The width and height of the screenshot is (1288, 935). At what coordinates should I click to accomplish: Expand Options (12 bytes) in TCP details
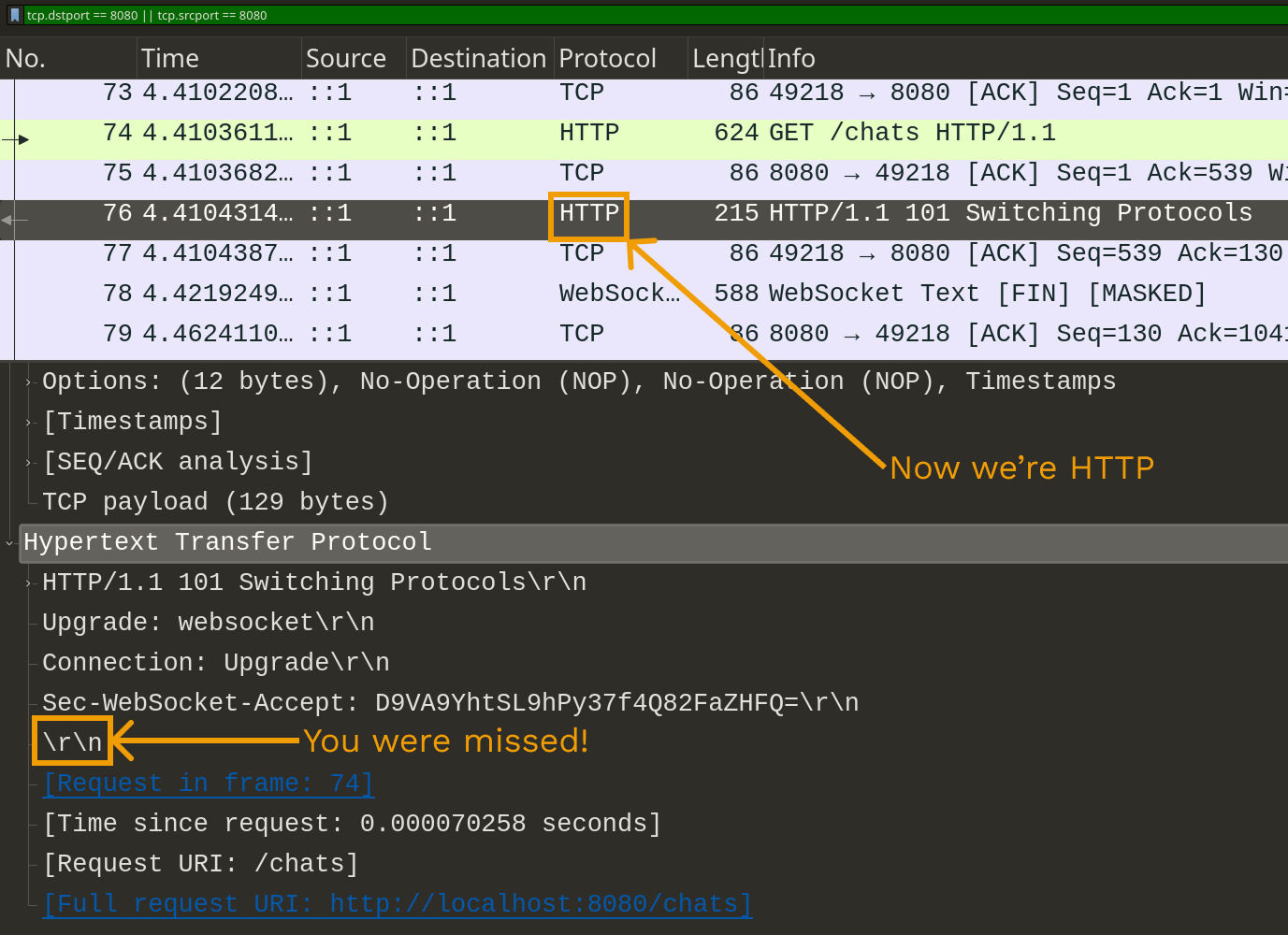pos(27,381)
